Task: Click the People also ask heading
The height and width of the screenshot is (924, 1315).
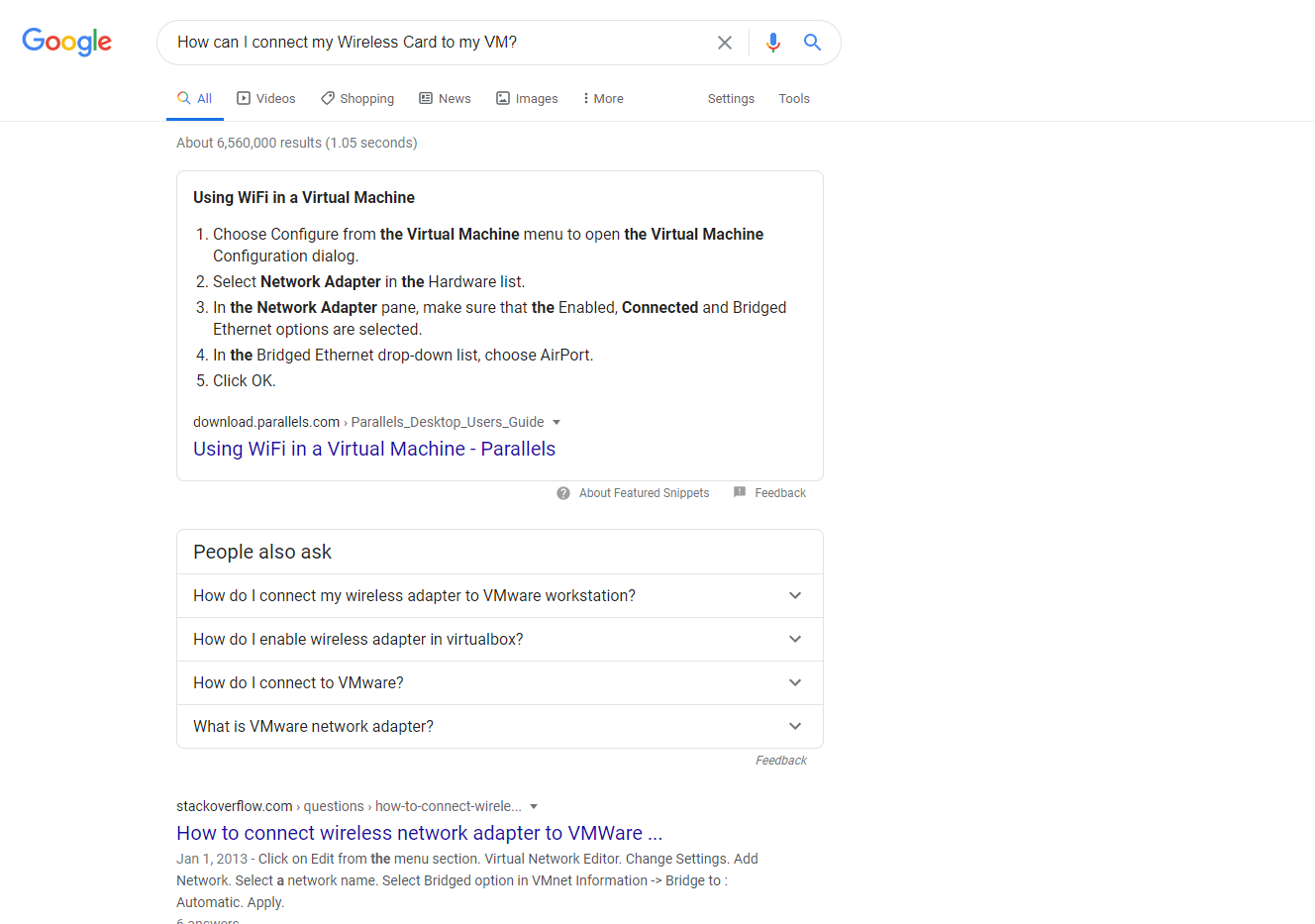Action: tap(262, 552)
